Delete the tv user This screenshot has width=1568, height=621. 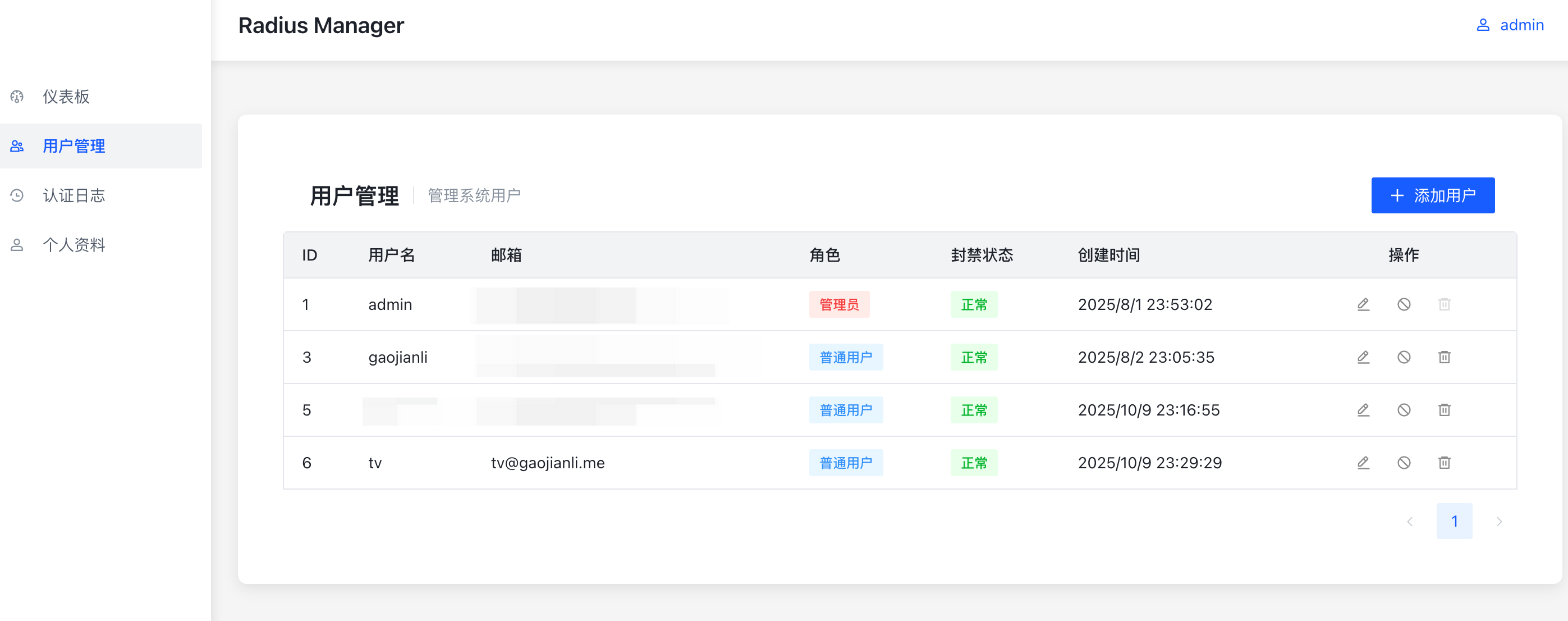point(1445,463)
